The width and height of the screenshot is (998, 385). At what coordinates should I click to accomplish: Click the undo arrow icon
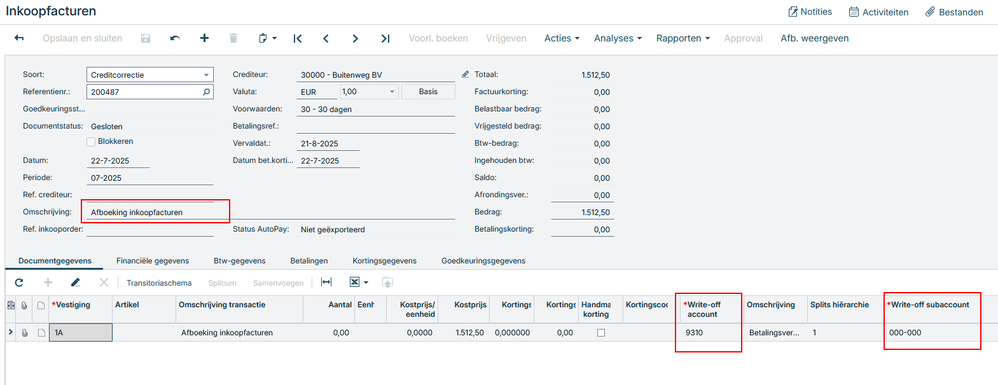[175, 38]
